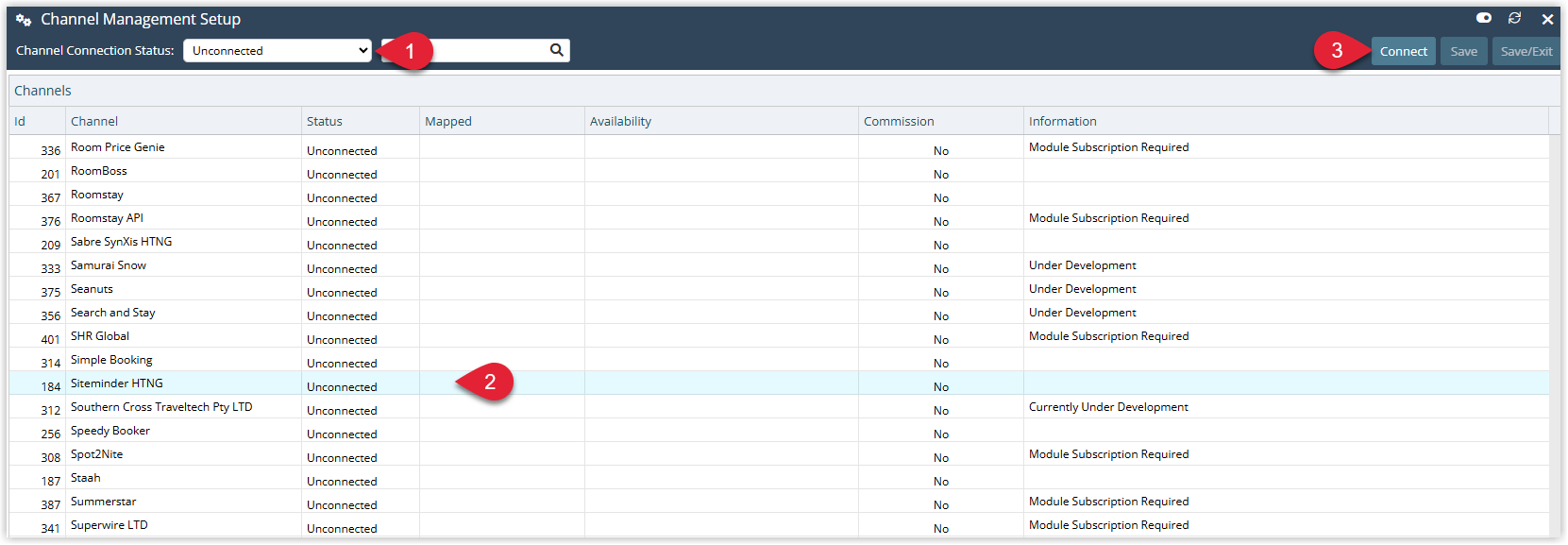Image resolution: width=1568 pixels, height=545 pixels.
Task: Select the Speedy Booker channel
Action: point(779,430)
